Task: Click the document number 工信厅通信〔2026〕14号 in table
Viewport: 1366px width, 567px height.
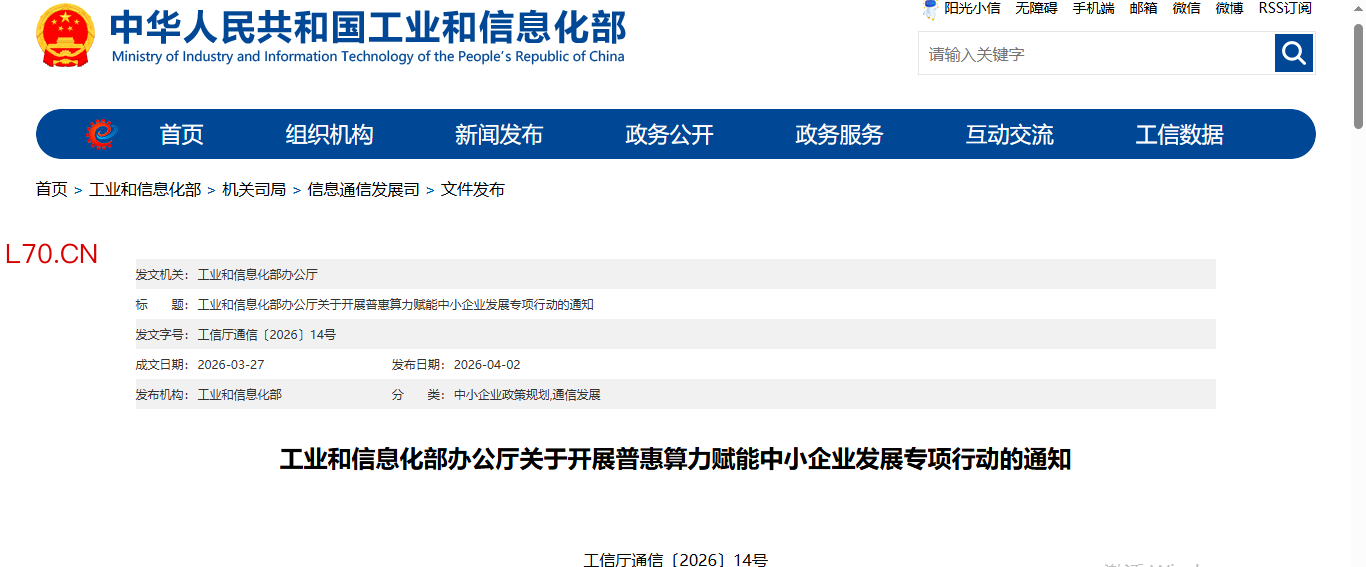Action: point(267,334)
